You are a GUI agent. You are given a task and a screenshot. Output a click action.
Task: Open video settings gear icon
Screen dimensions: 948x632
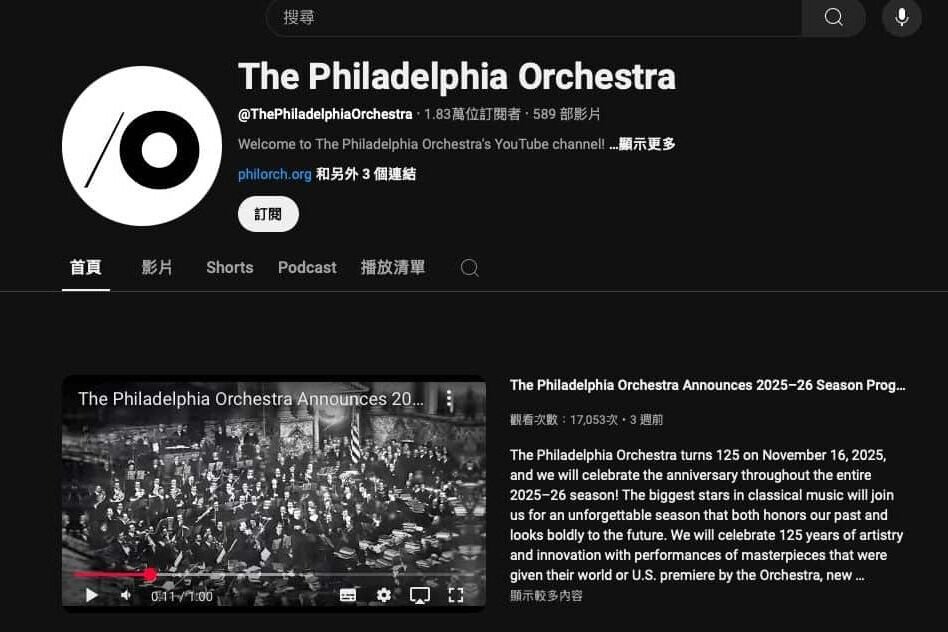pyautogui.click(x=383, y=595)
